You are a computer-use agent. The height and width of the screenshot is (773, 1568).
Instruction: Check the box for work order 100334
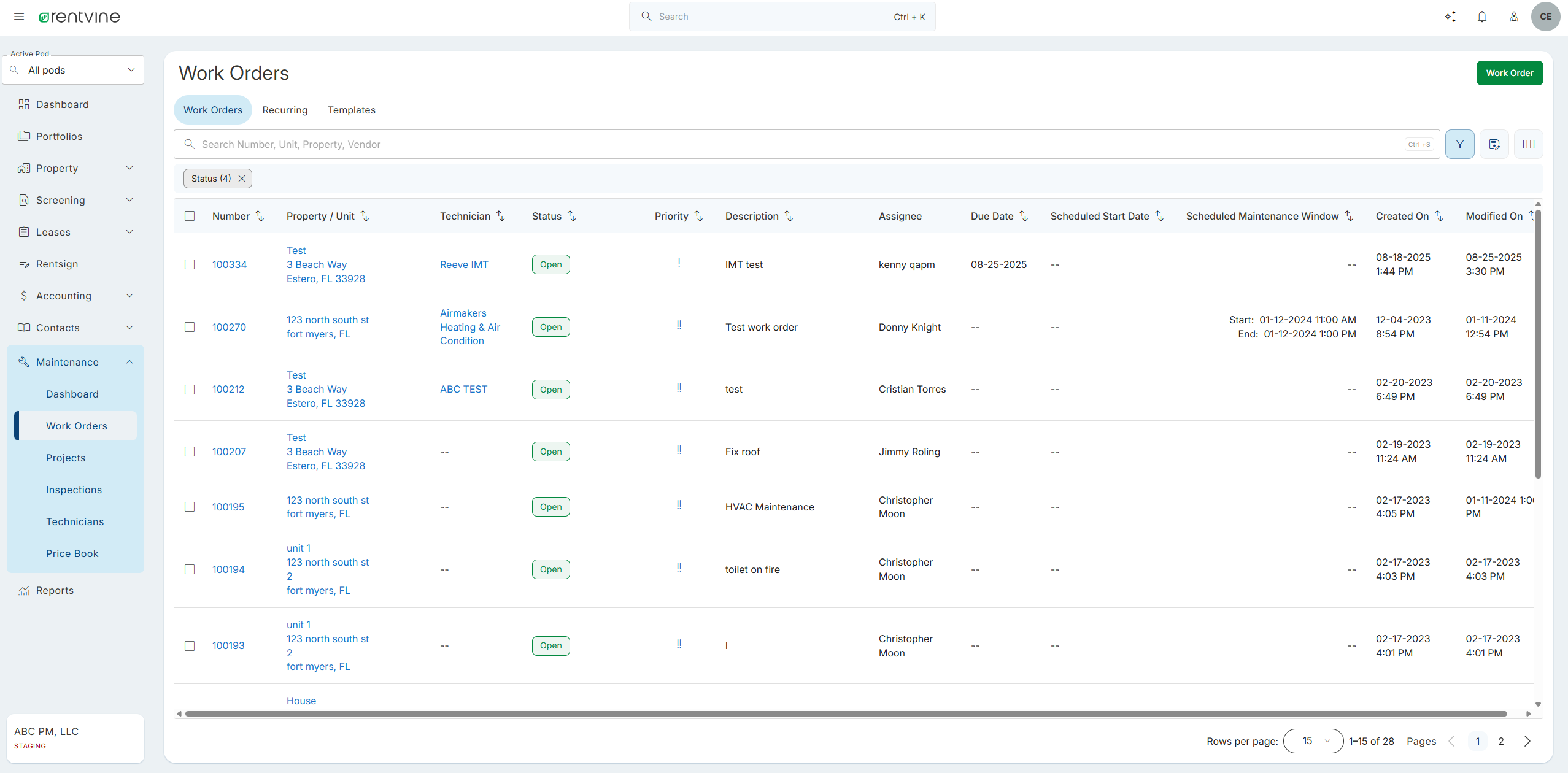tap(190, 264)
